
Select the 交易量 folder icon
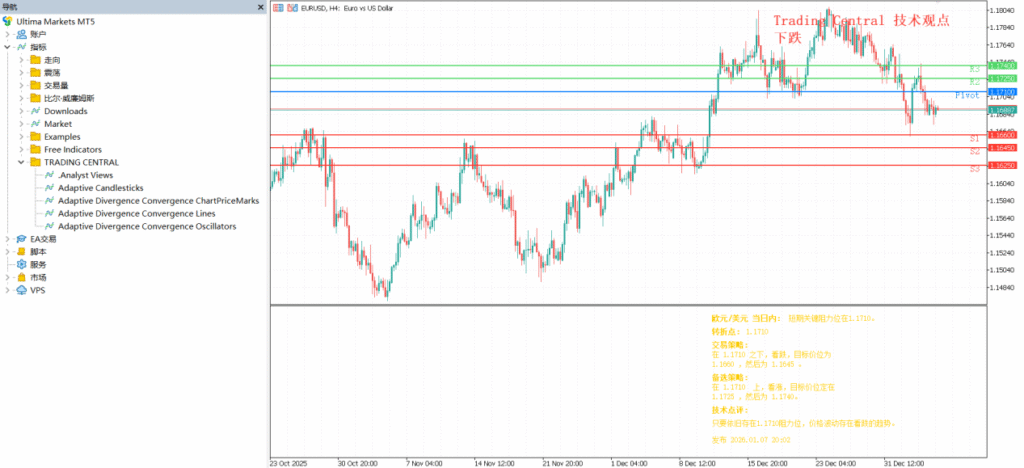35,86
